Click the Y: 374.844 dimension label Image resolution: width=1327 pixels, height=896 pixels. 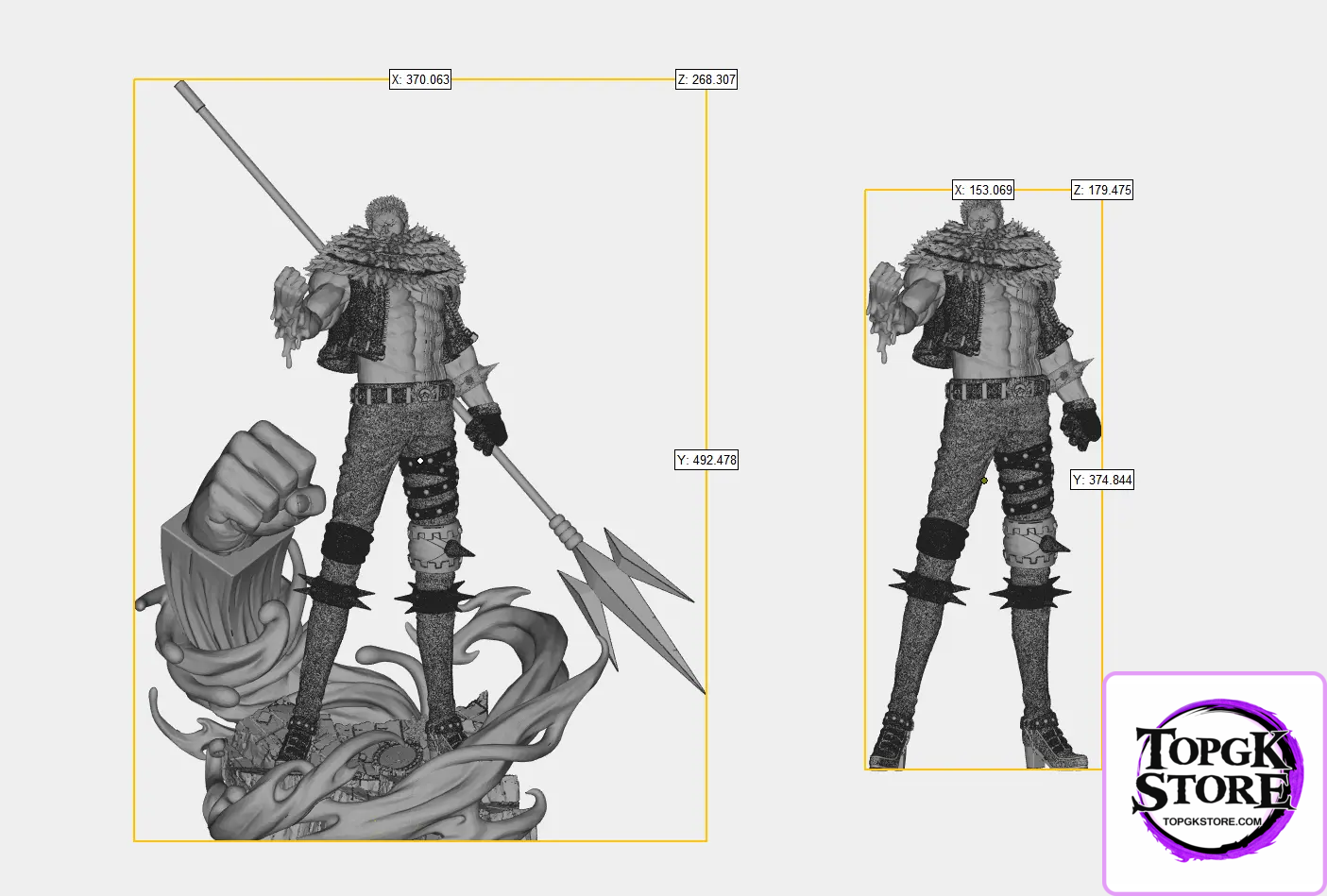click(x=1102, y=480)
